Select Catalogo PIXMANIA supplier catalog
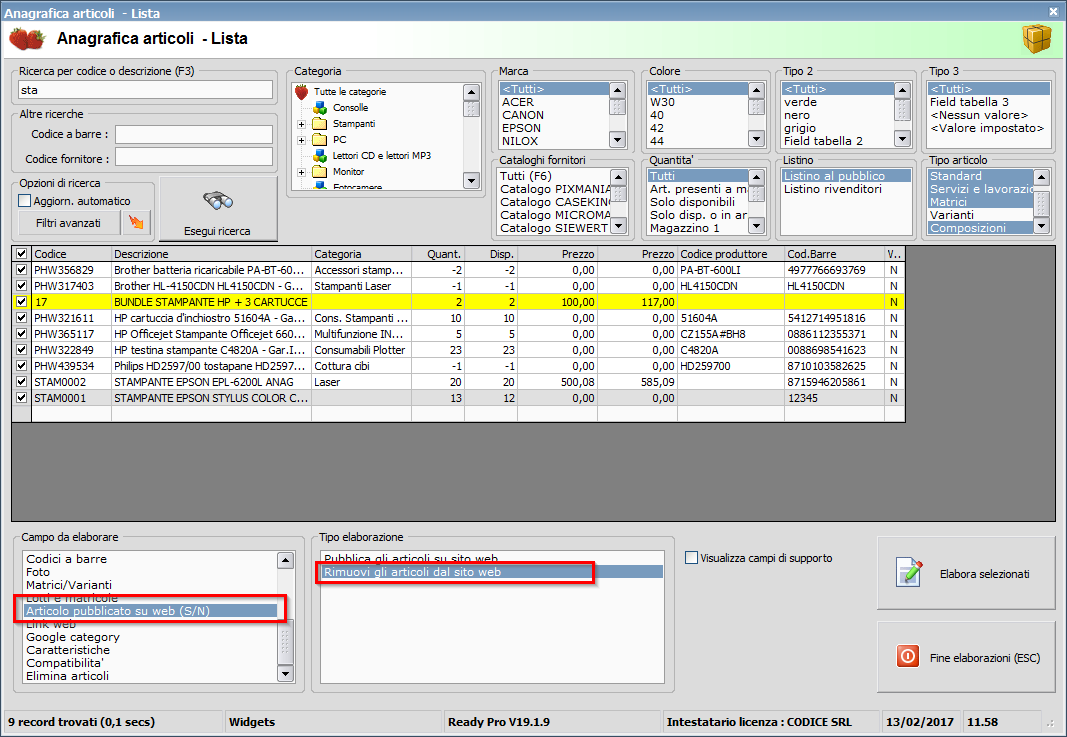Screen dimensions: 1067x737 [555, 189]
